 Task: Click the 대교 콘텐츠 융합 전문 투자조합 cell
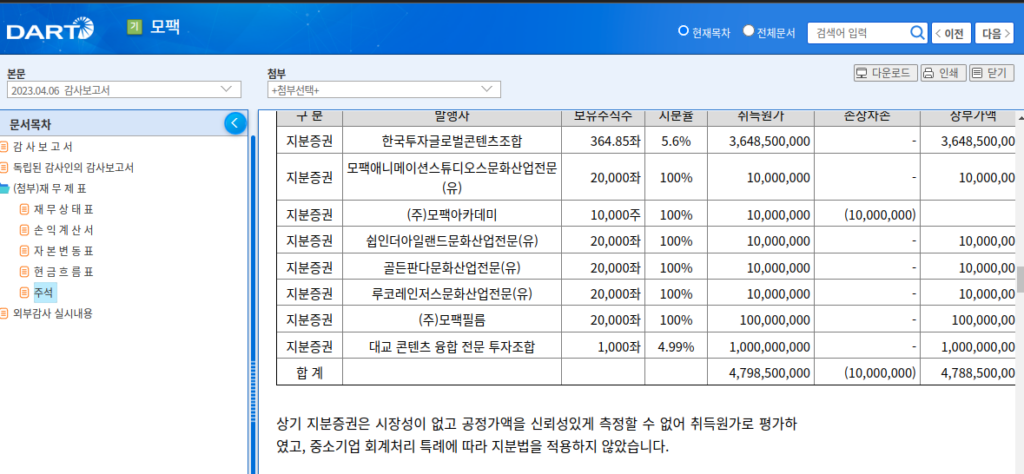452,347
